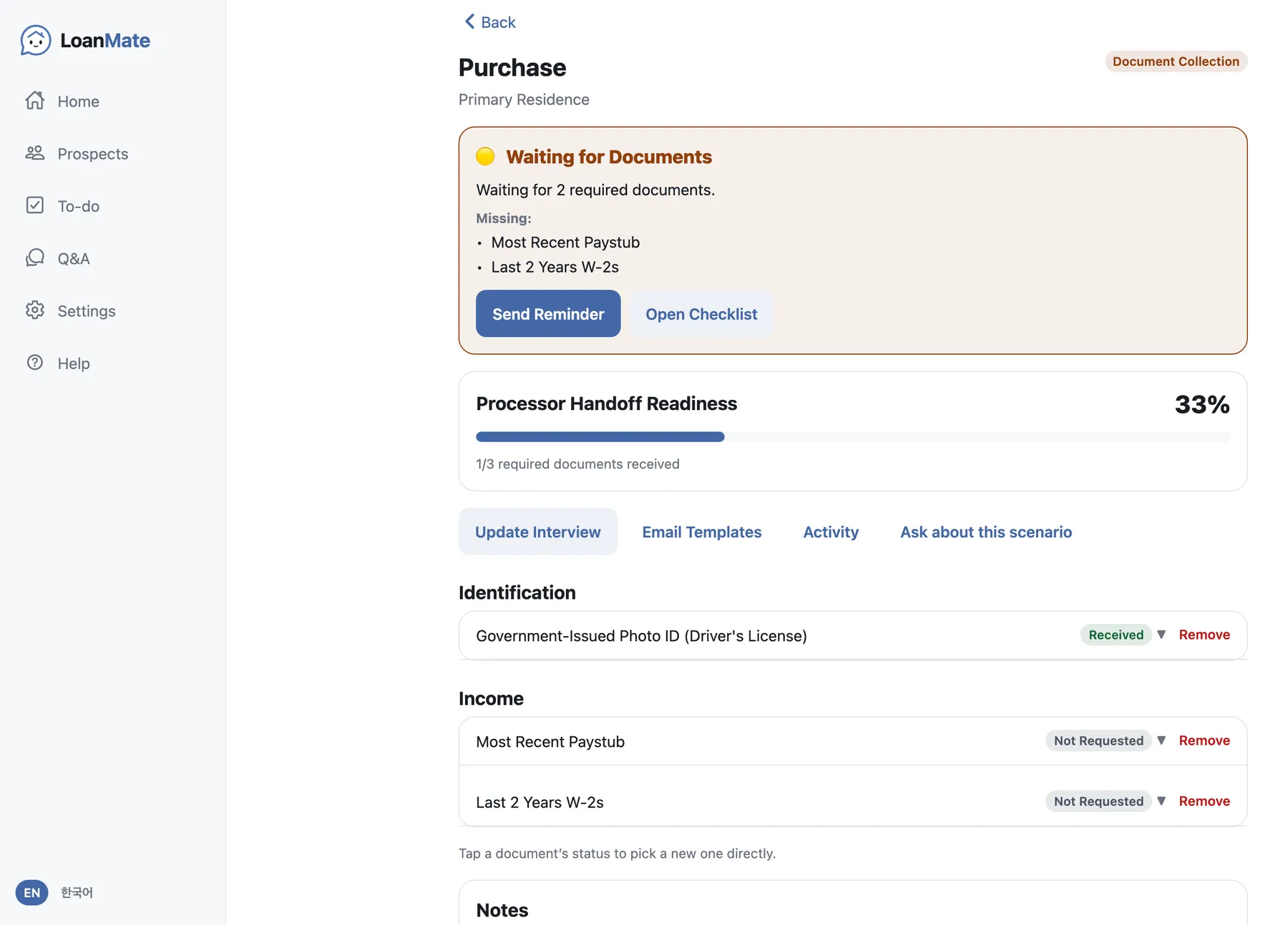Click the Back link text

498,21
